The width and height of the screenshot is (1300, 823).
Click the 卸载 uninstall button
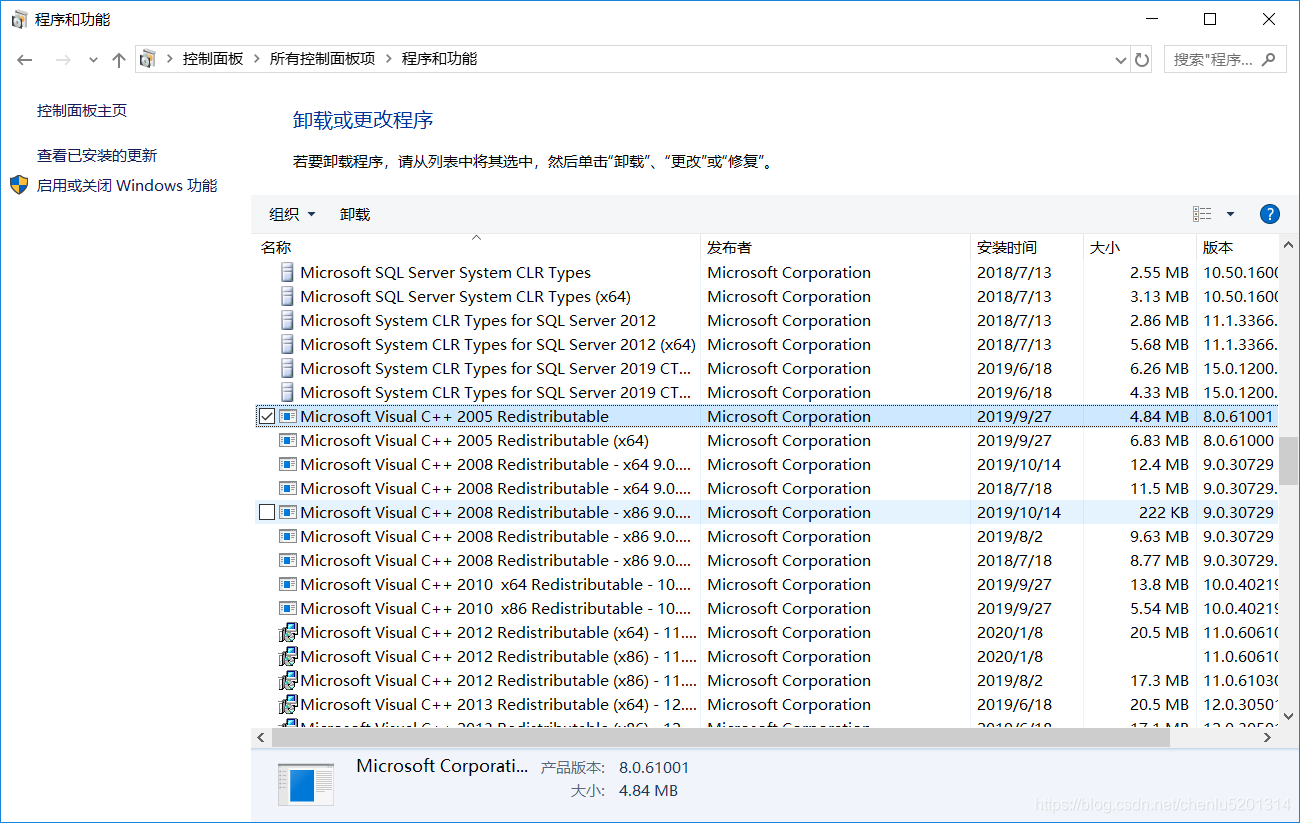355,214
